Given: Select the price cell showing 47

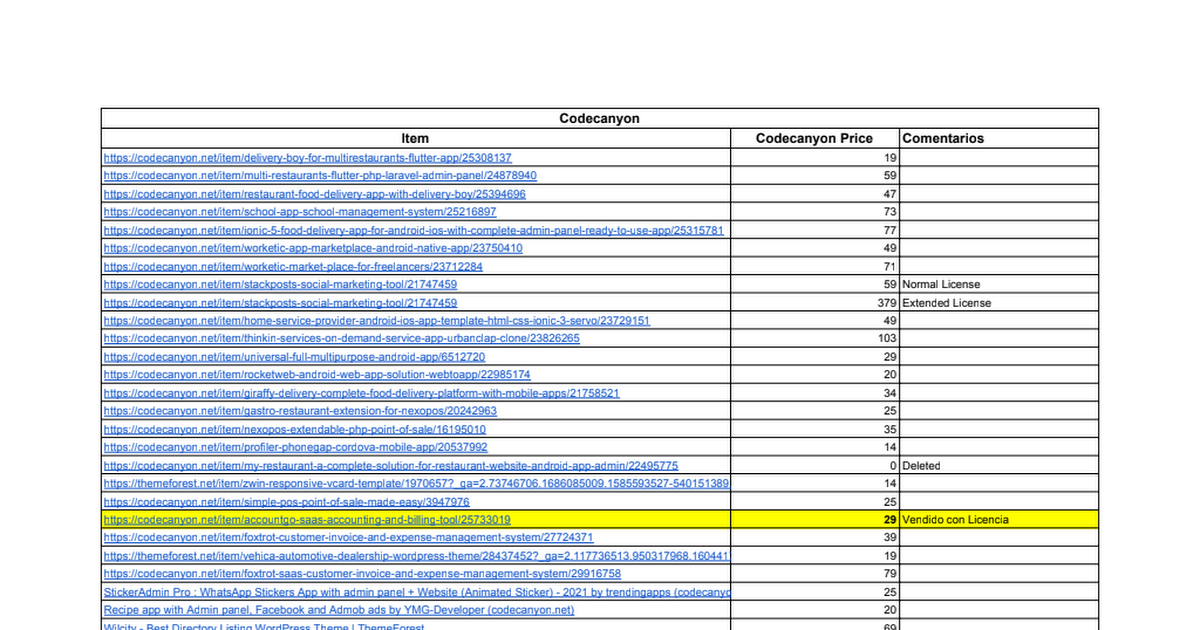Looking at the screenshot, I should click(814, 194).
